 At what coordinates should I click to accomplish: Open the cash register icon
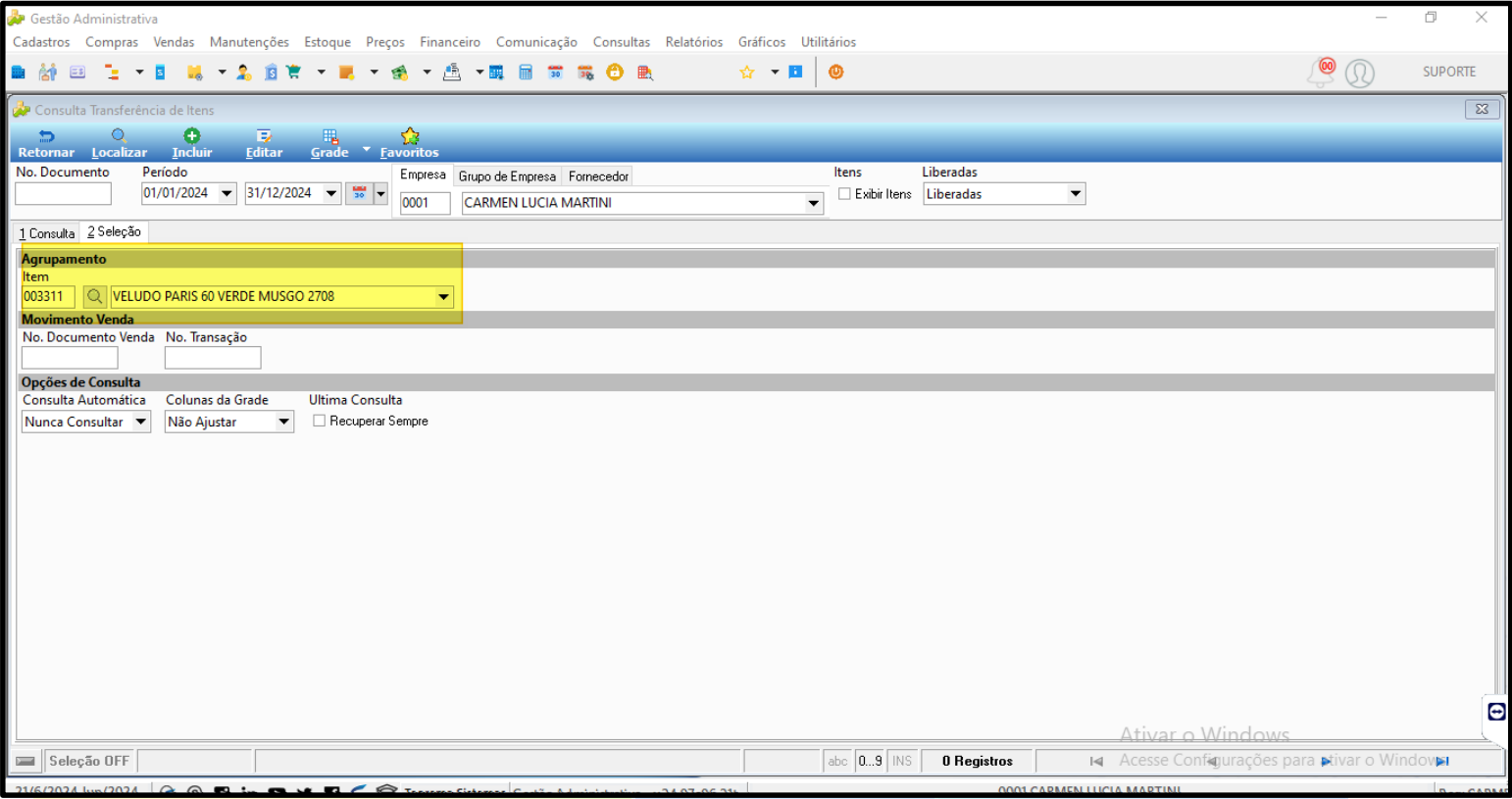(x=452, y=73)
